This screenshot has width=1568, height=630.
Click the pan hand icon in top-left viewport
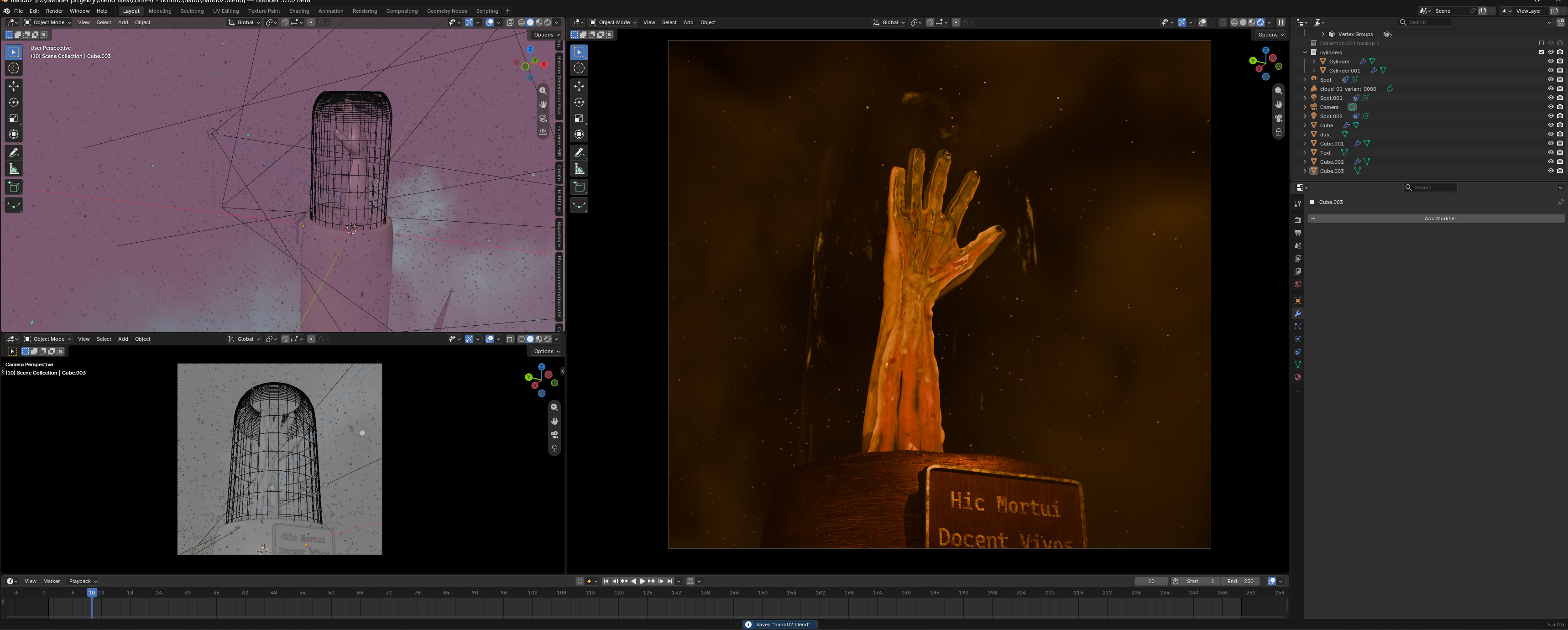coord(543,104)
